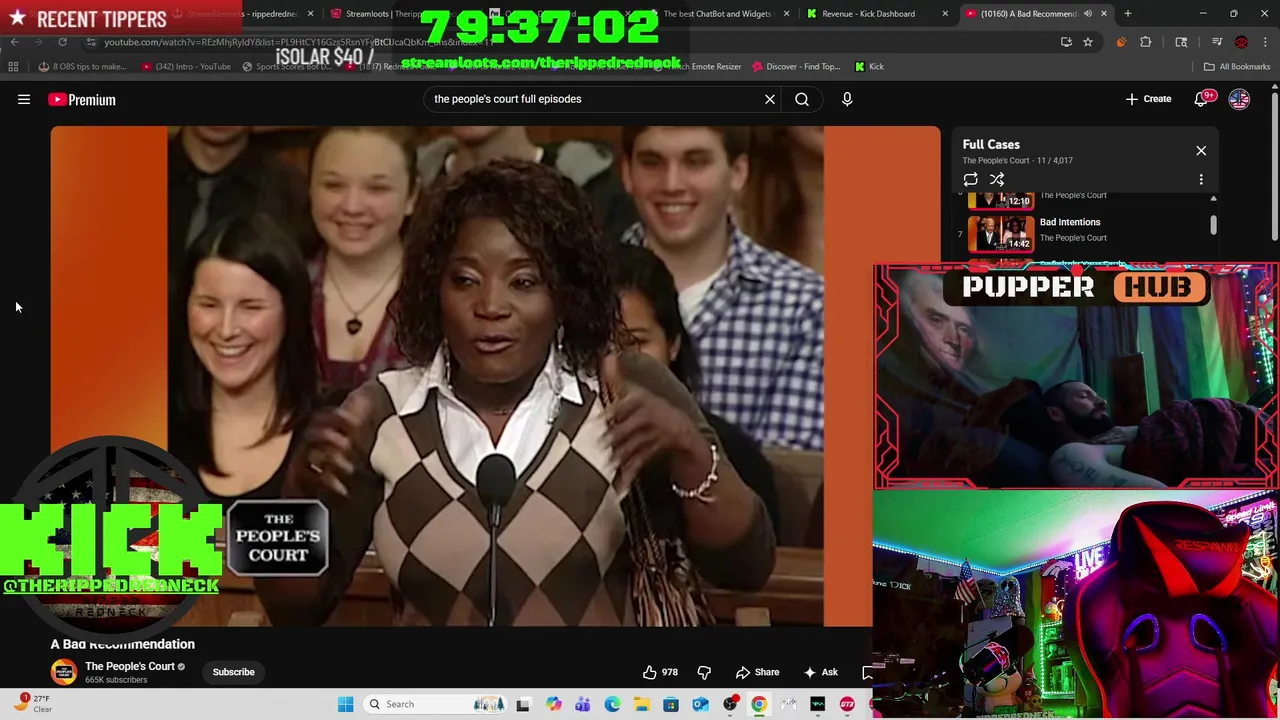Viewport: 1280px width, 720px height.
Task: Open the YouTube guide hamburger menu
Action: [24, 99]
